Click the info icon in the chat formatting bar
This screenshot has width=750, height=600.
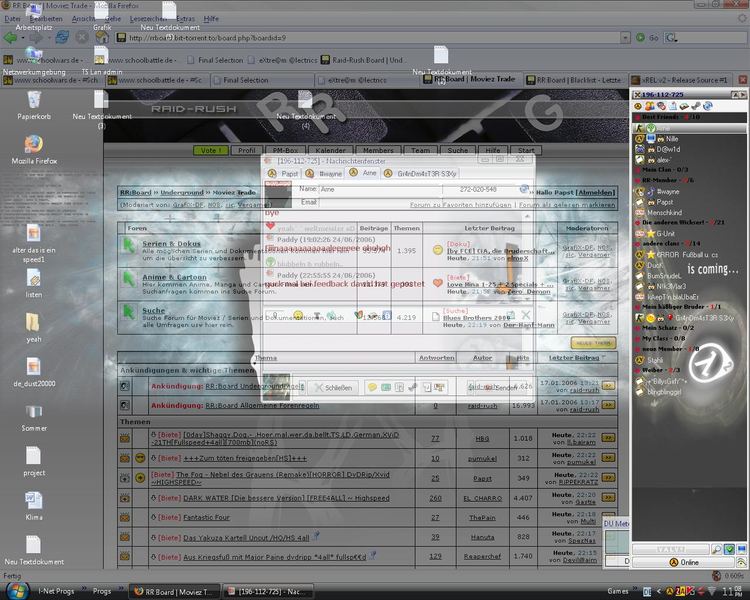click(x=387, y=315)
